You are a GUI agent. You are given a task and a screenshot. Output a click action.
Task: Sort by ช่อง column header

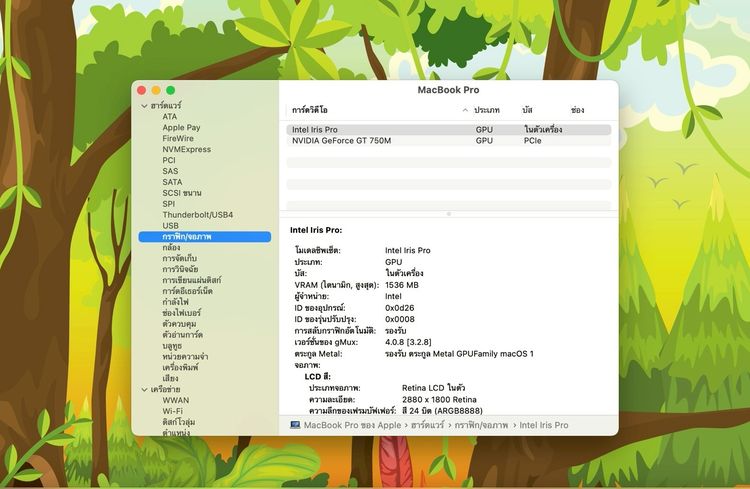[577, 110]
